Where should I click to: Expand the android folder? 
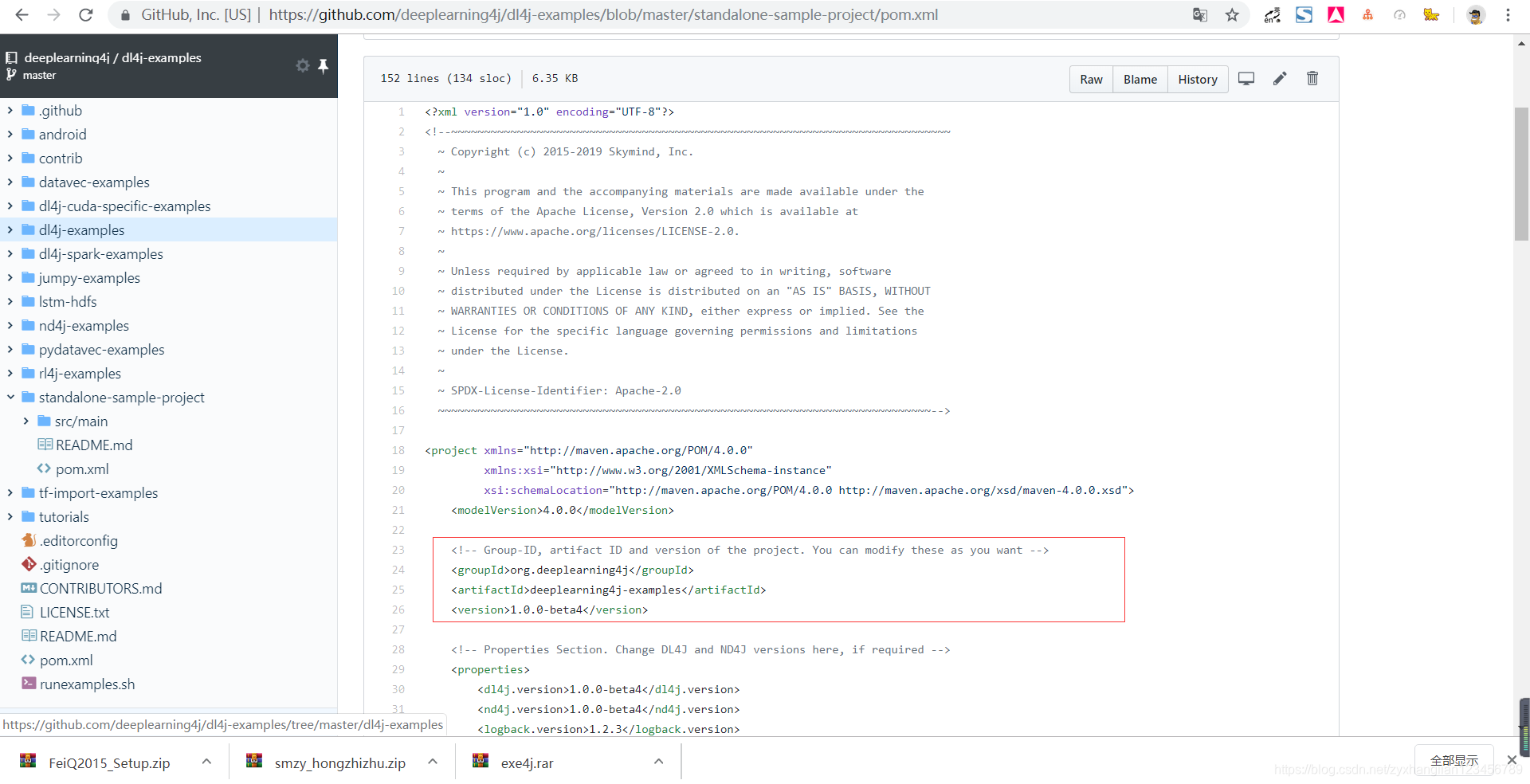[x=10, y=134]
